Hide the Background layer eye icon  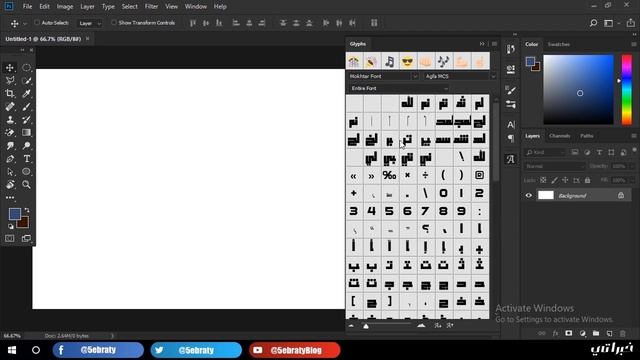pyautogui.click(x=529, y=196)
